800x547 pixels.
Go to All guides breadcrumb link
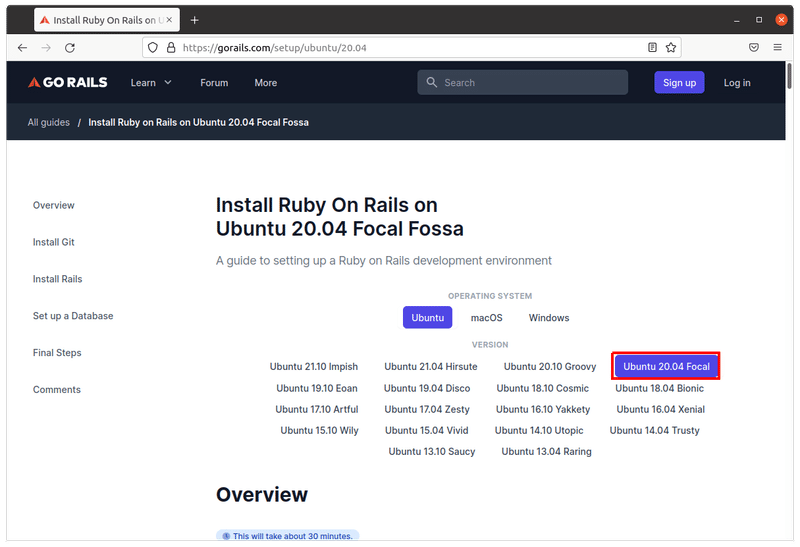49,123
